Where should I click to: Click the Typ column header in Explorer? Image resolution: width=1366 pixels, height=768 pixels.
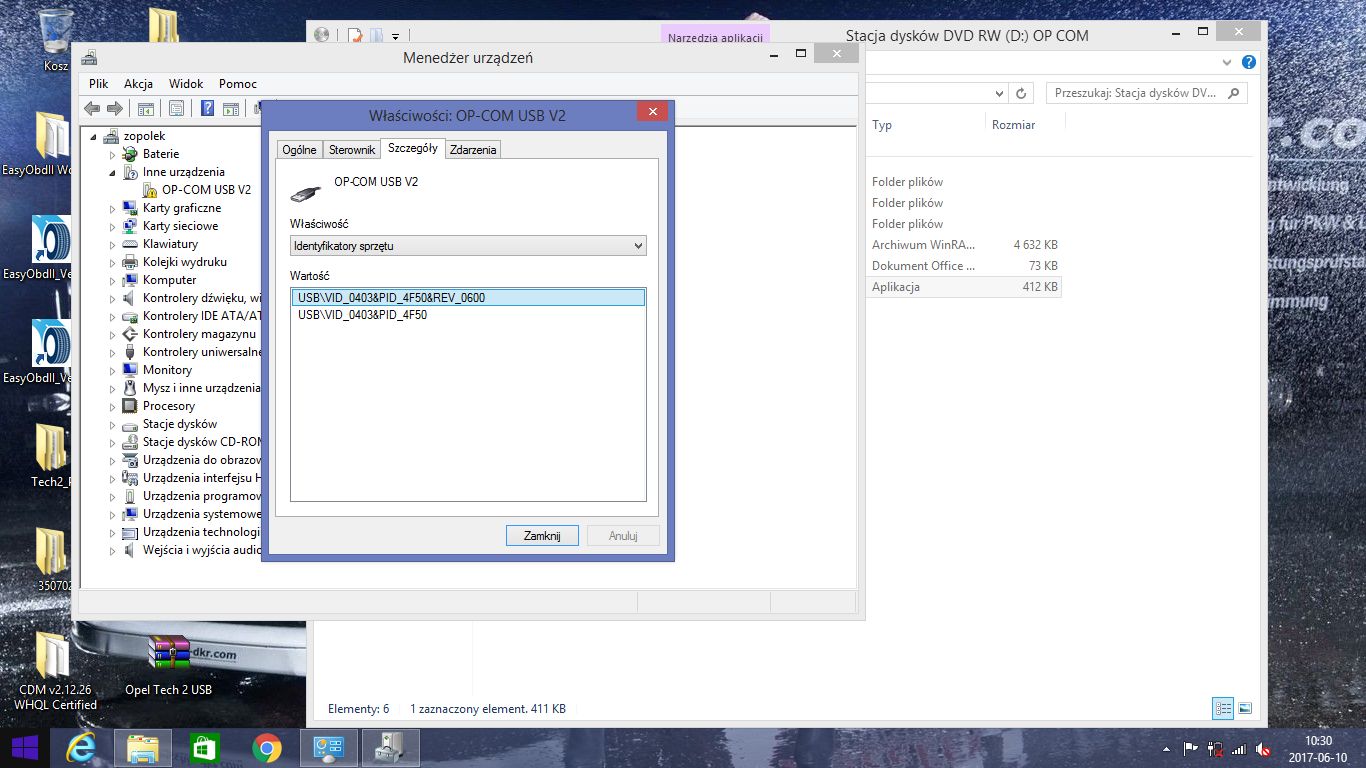882,125
